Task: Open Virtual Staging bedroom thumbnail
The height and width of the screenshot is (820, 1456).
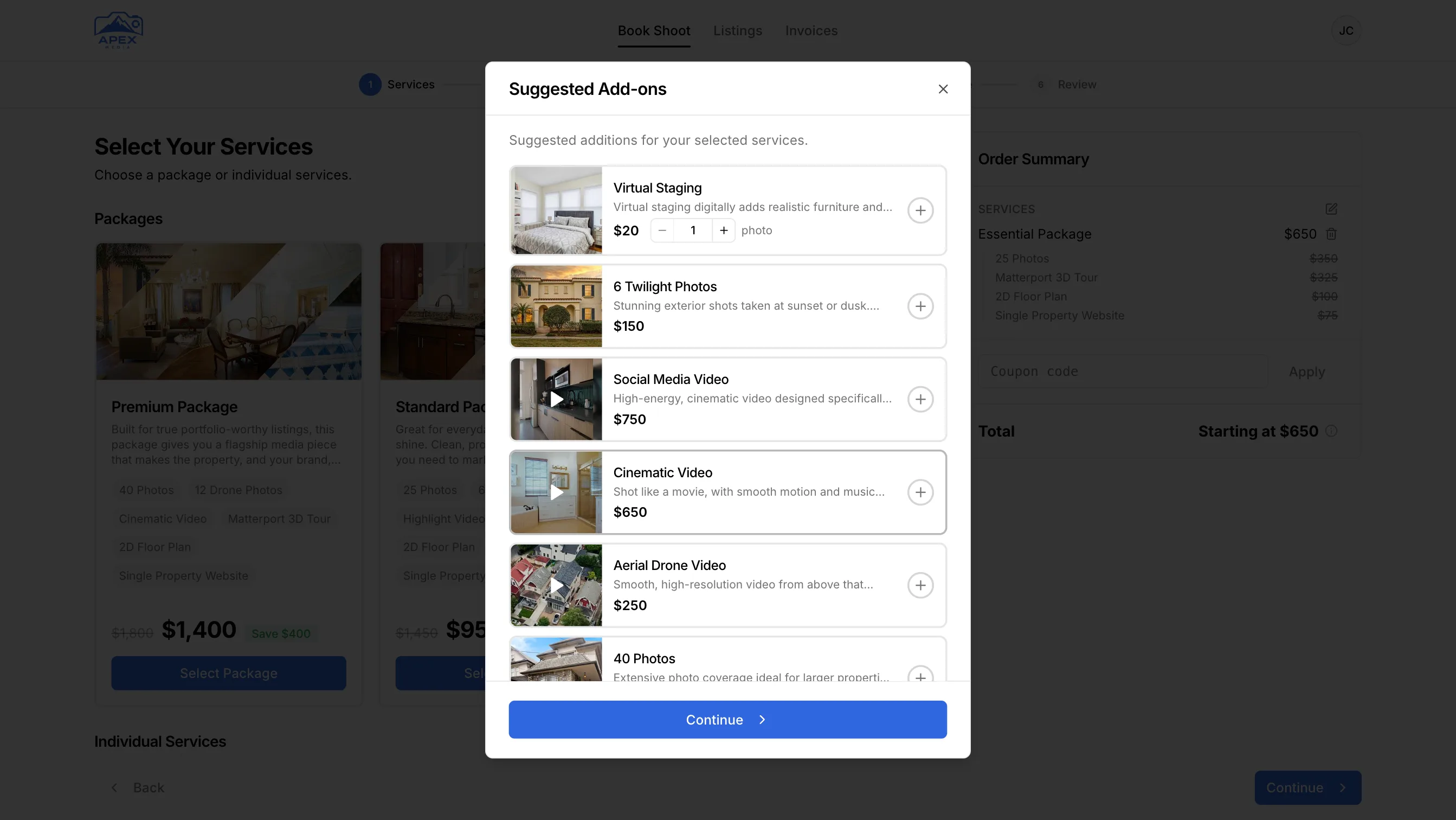Action: coord(556,210)
